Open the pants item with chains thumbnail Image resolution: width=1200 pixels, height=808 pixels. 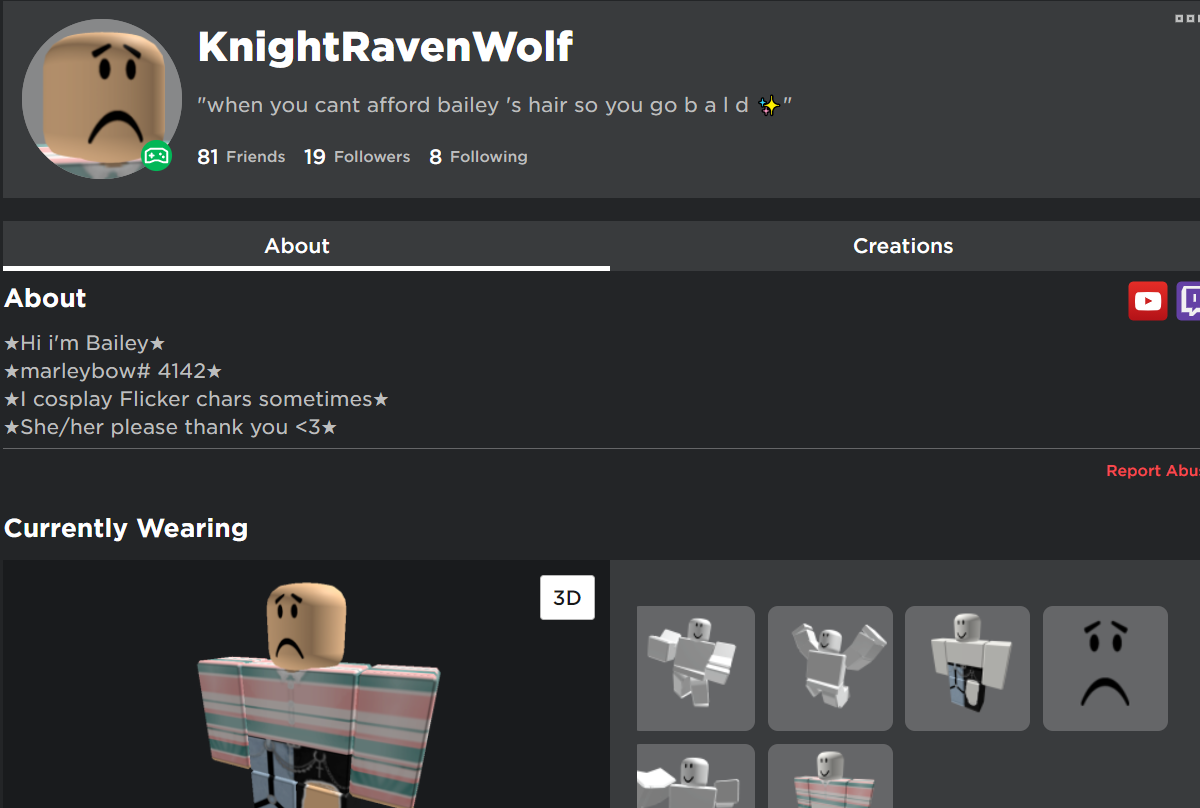click(967, 668)
